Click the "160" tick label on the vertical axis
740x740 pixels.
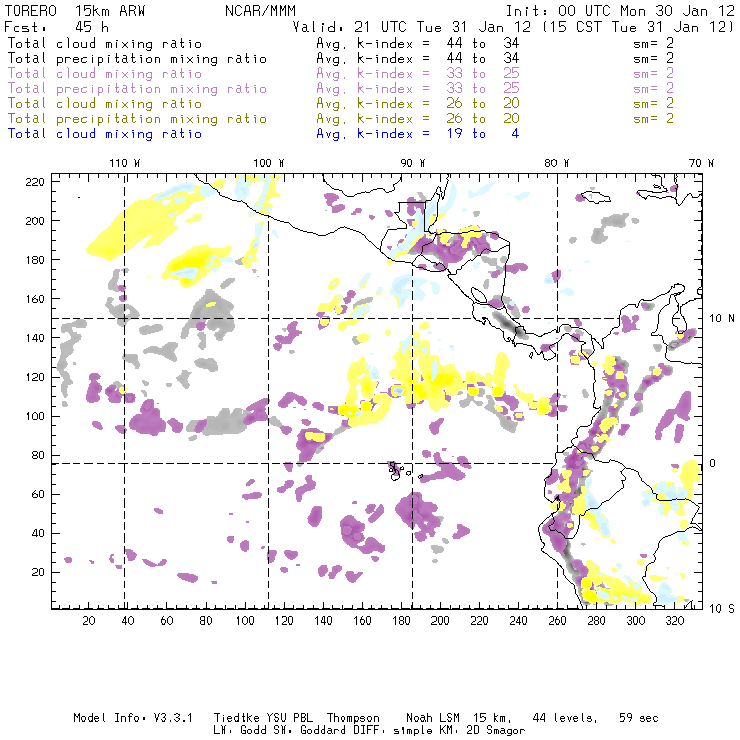click(35, 299)
